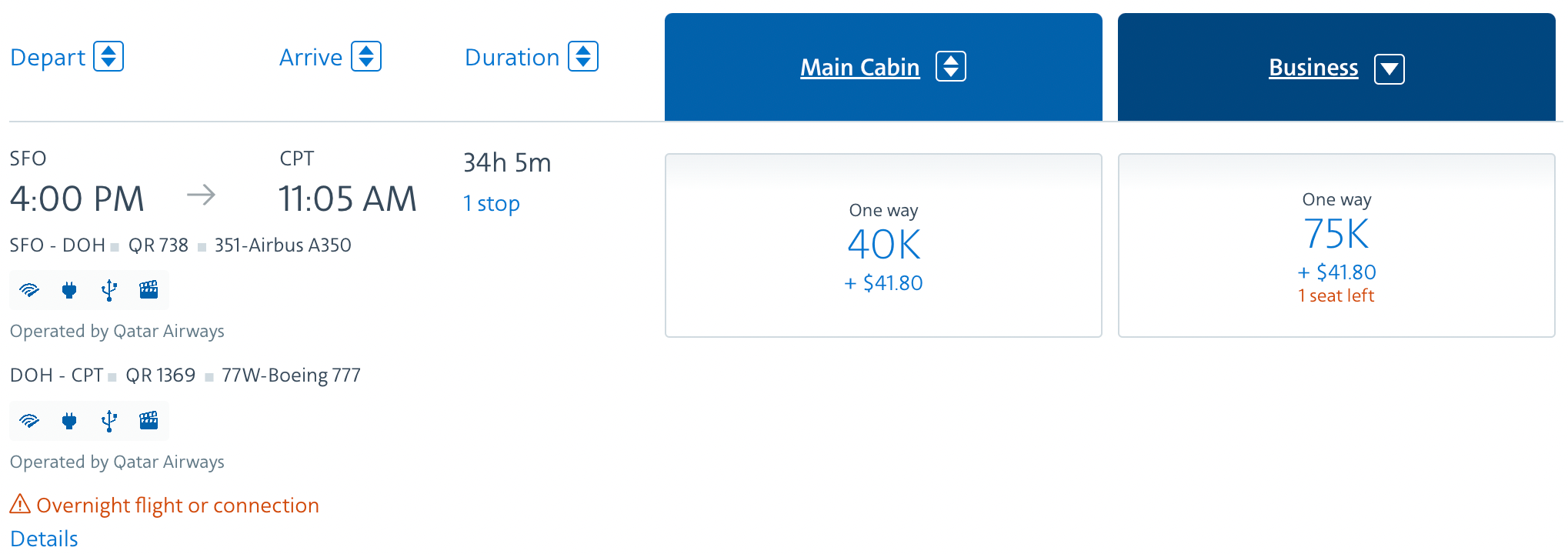Switch to the Business fare column

[x=1313, y=68]
